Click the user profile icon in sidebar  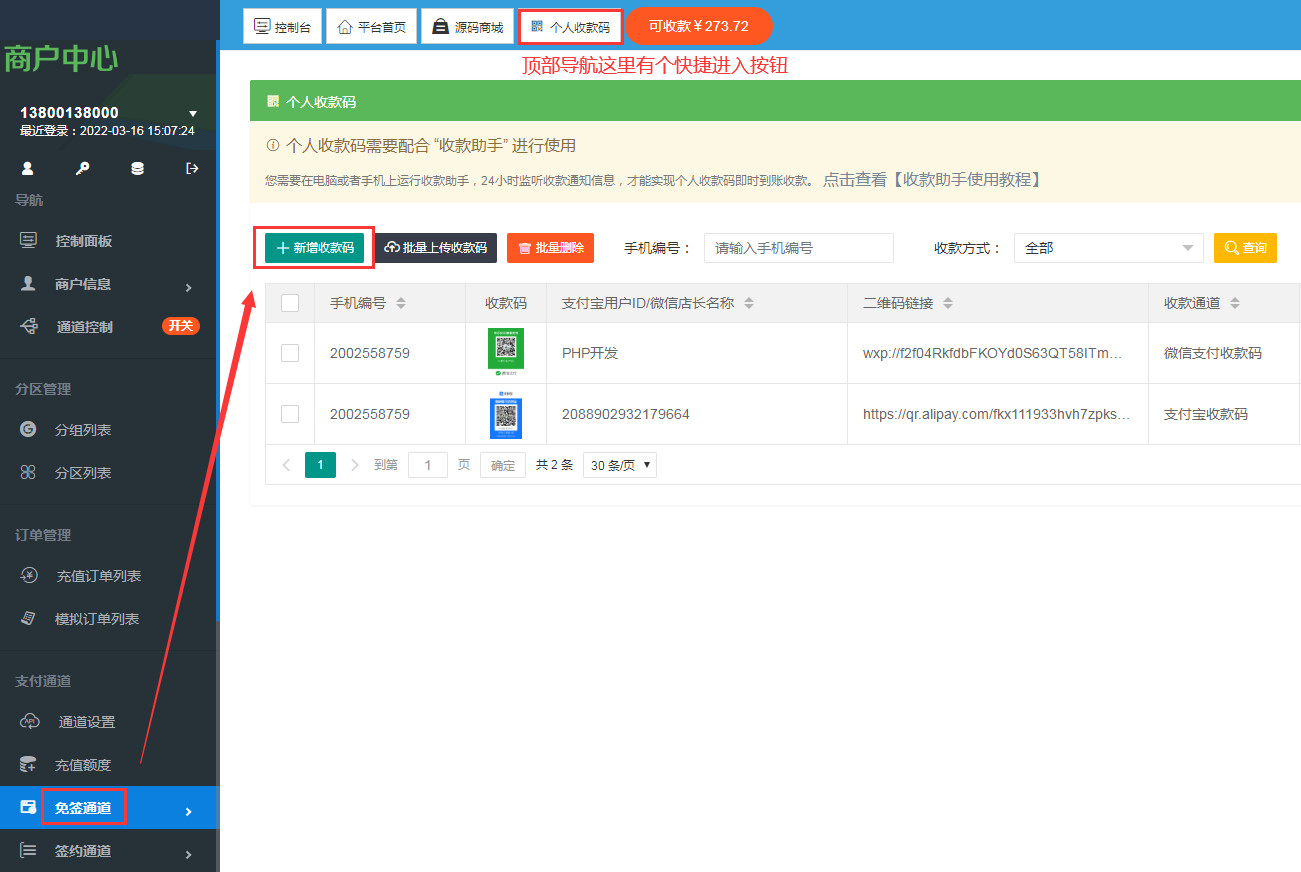pos(28,169)
